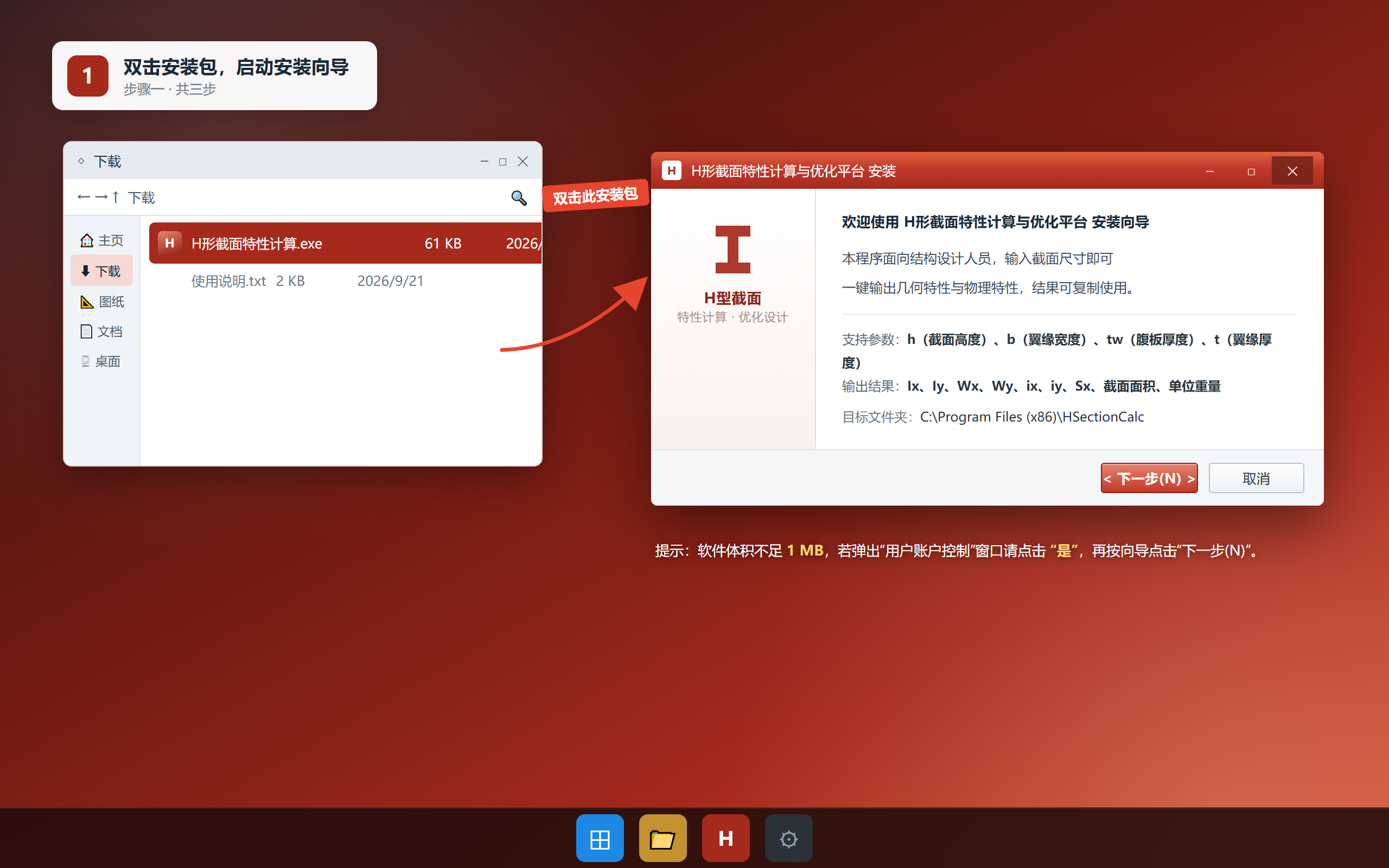This screenshot has width=1389, height=868.
Task: Select the H形截面特性计算.exe file row
Action: tap(345, 243)
